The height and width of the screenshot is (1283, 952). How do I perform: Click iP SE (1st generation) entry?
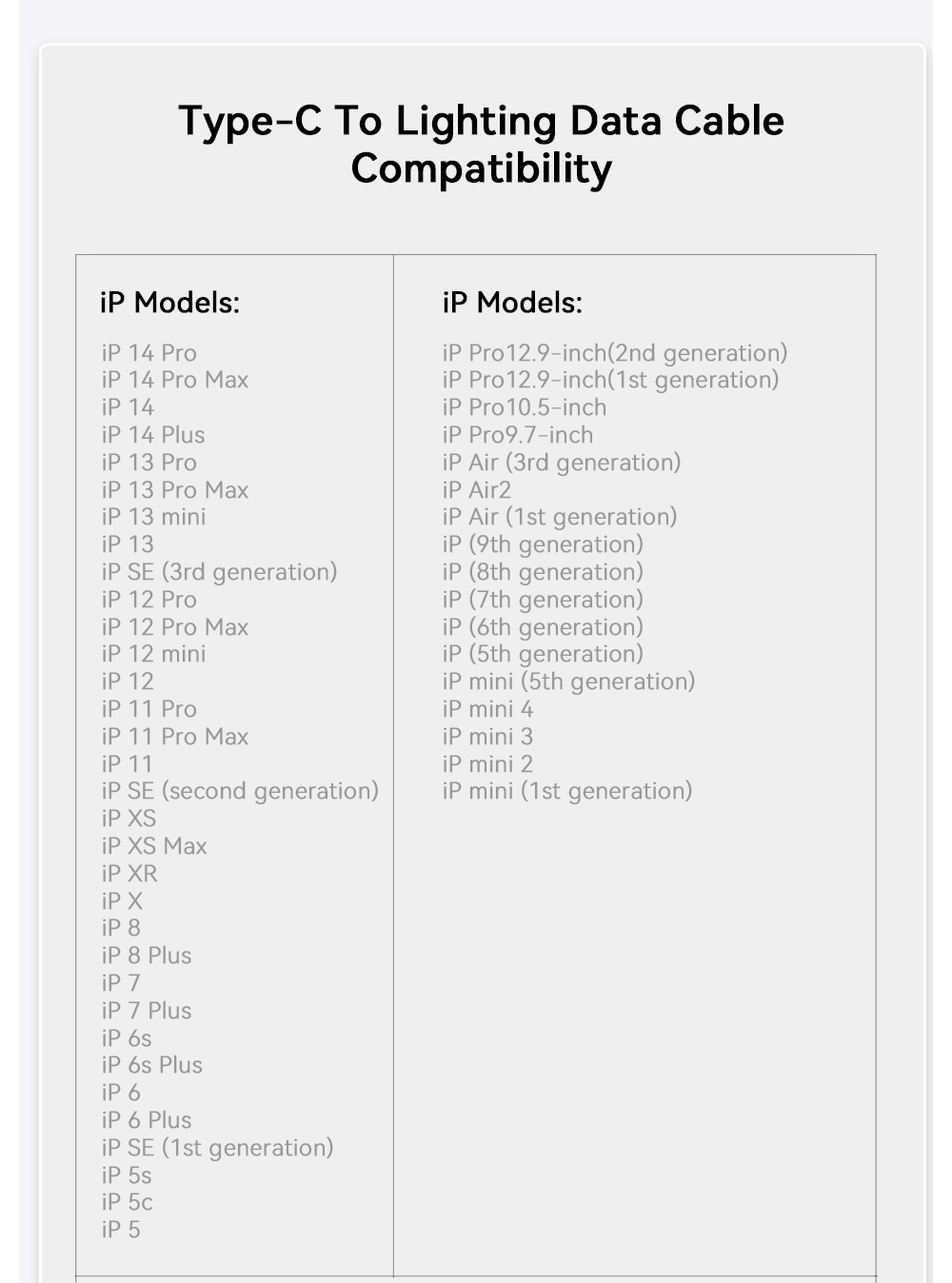(217, 1148)
